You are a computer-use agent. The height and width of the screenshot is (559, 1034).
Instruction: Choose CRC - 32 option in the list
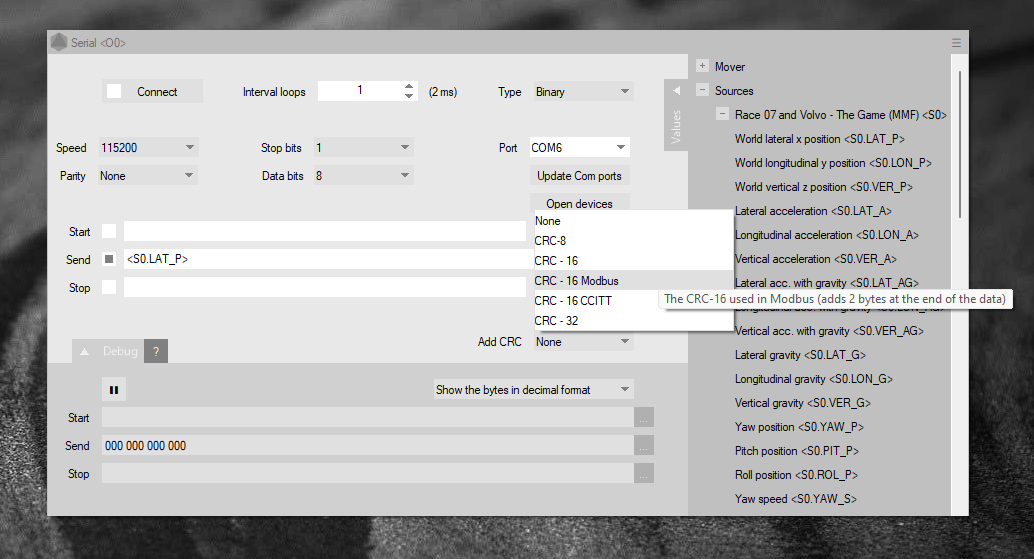pyautogui.click(x=556, y=321)
